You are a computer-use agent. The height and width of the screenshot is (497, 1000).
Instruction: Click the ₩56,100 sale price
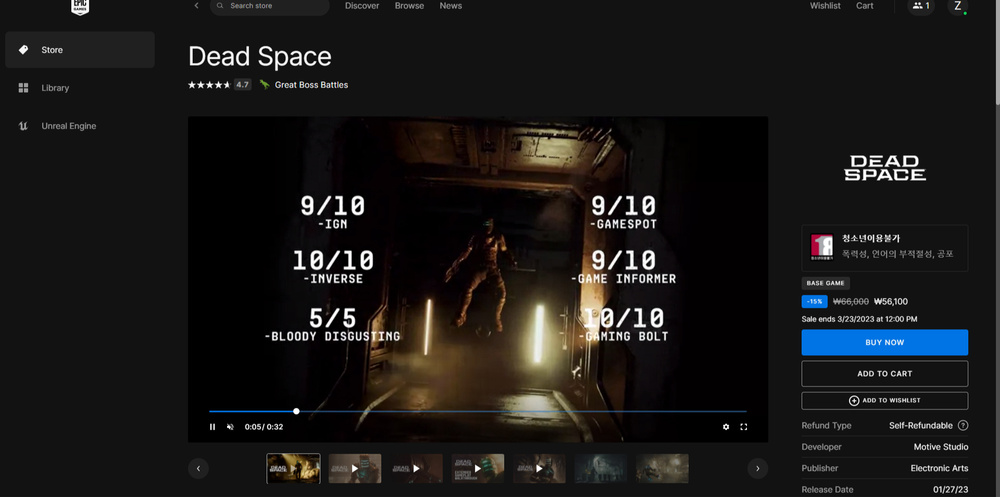890,302
